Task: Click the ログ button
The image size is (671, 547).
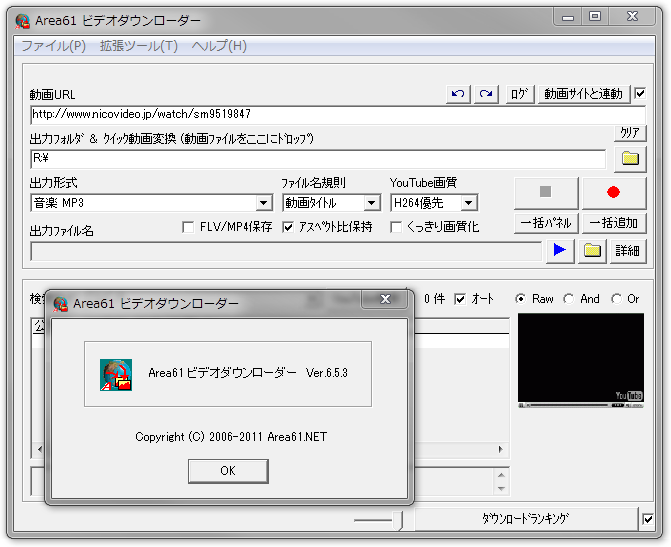Action: [x=520, y=94]
